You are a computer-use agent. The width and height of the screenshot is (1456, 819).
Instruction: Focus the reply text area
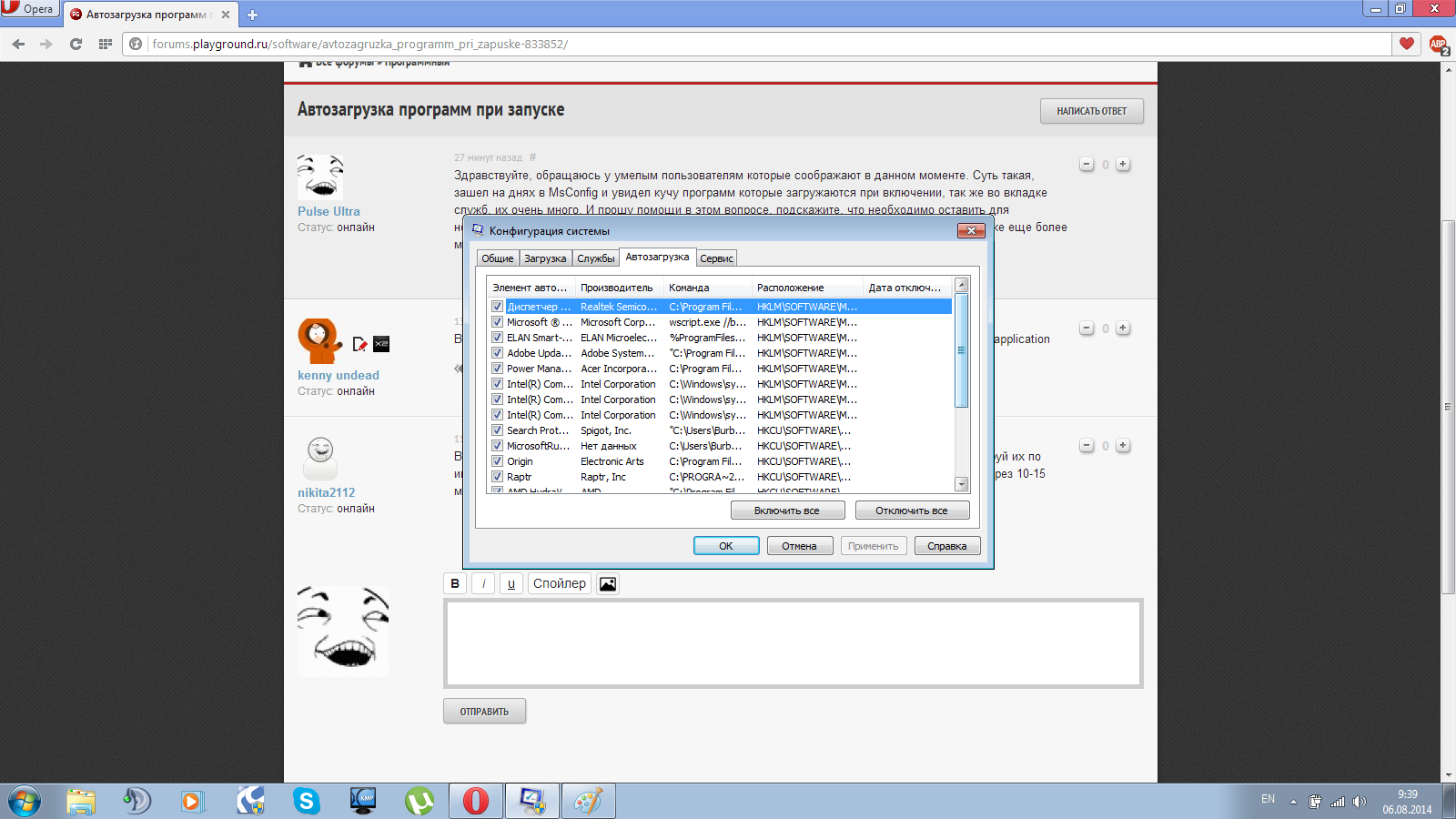click(x=793, y=643)
